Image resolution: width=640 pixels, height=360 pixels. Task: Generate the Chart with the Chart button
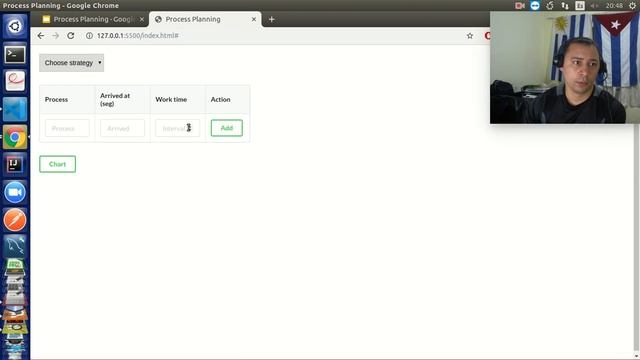58,164
